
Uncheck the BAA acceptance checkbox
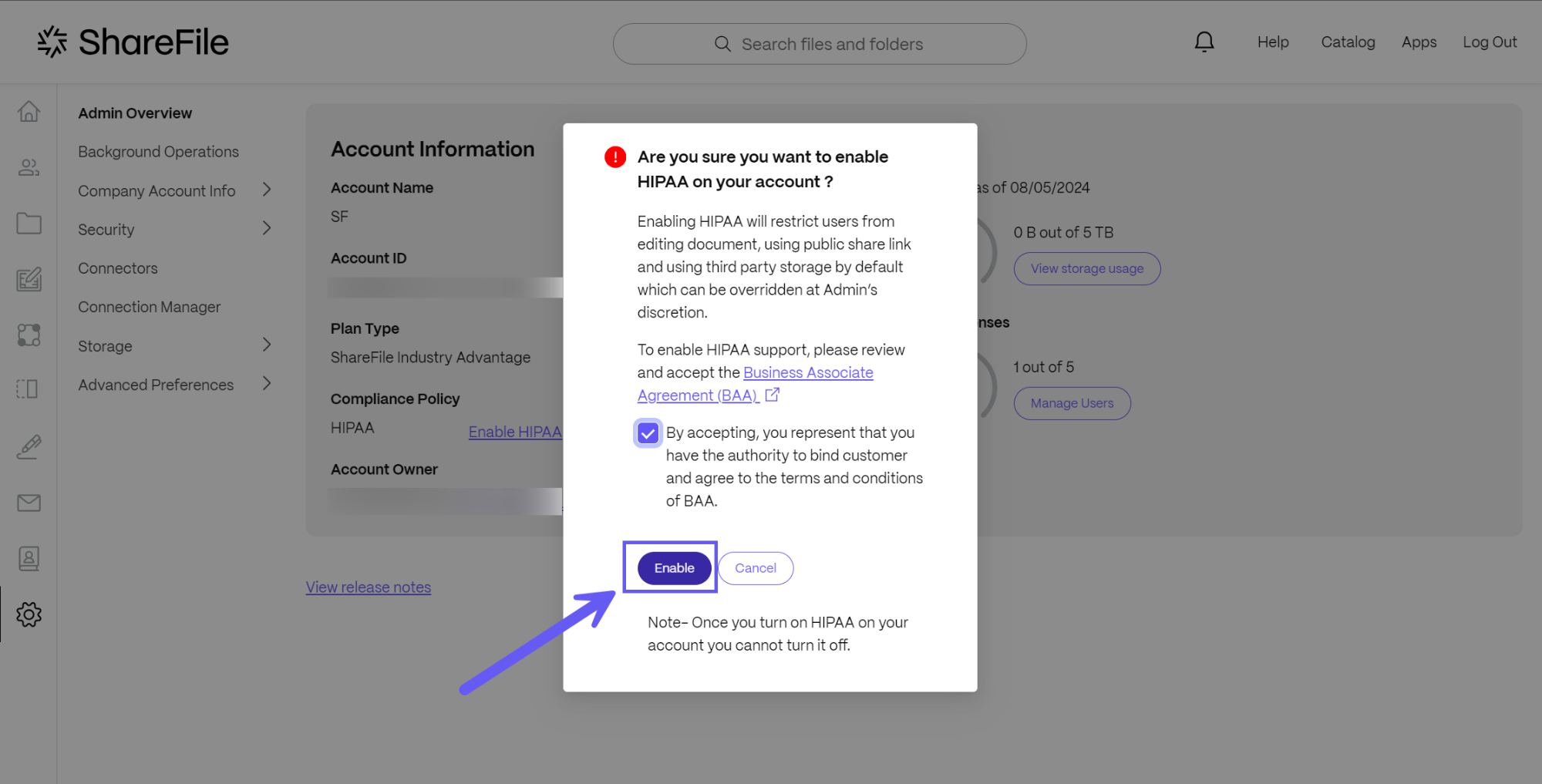(x=648, y=433)
